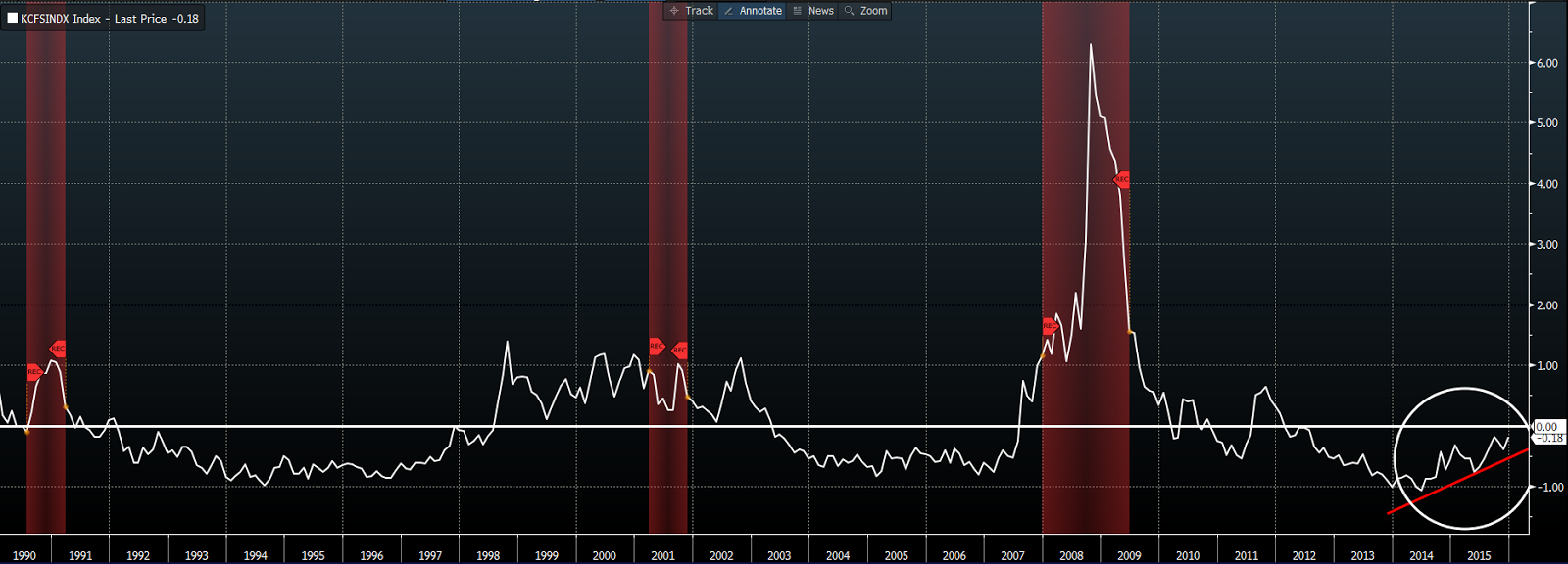Click the 2007 x-axis year label

pyautogui.click(x=1013, y=555)
